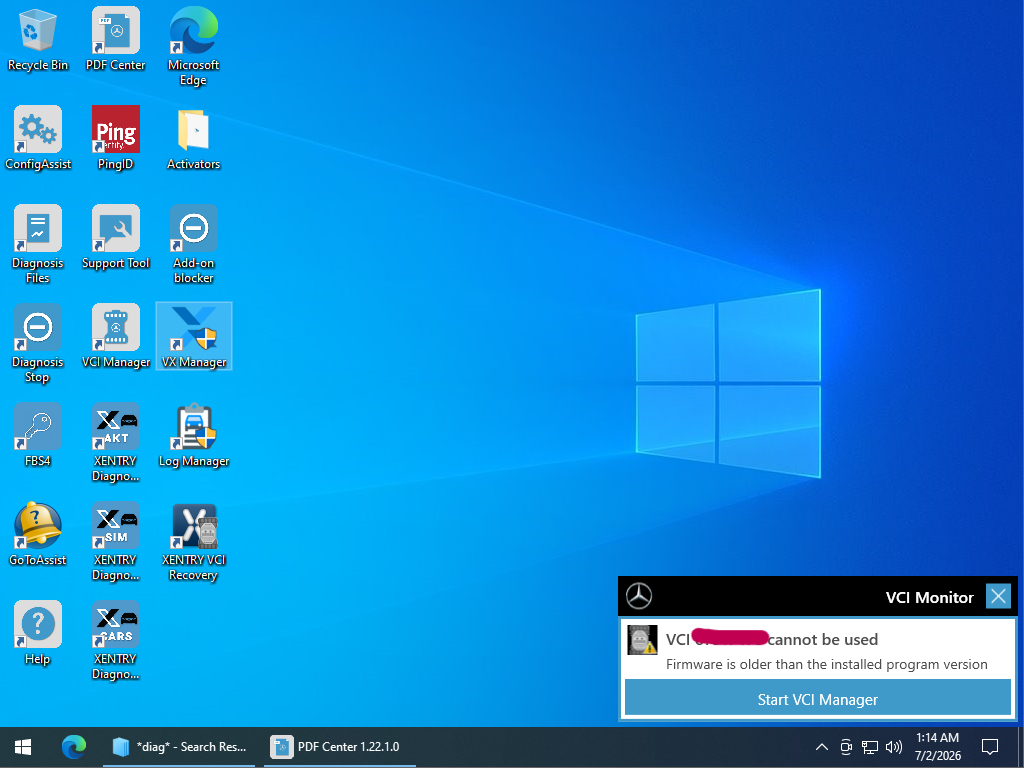The width and height of the screenshot is (1024, 768).
Task: Launch PDF Center from the desktop
Action: tap(116, 39)
